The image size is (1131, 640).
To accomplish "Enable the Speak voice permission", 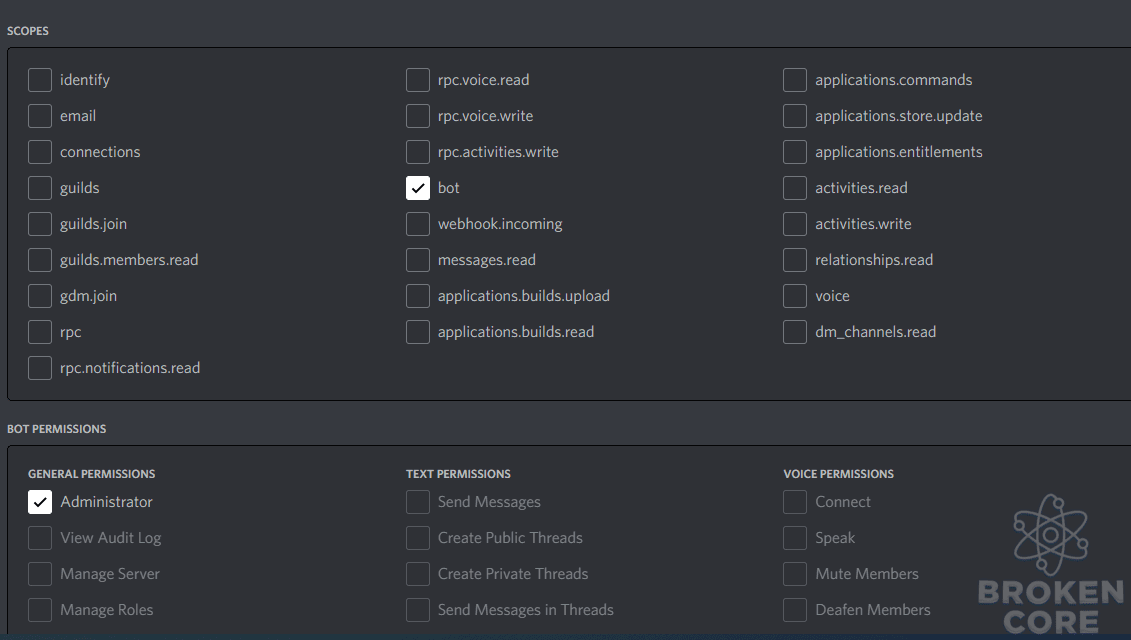I will click(795, 538).
